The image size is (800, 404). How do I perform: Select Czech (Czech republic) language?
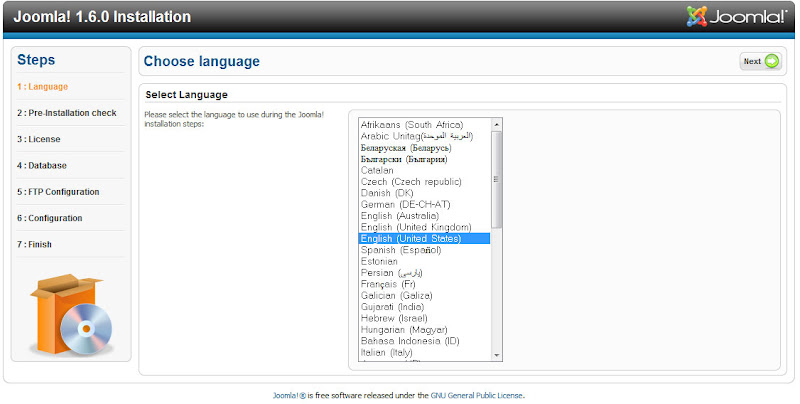coord(424,182)
